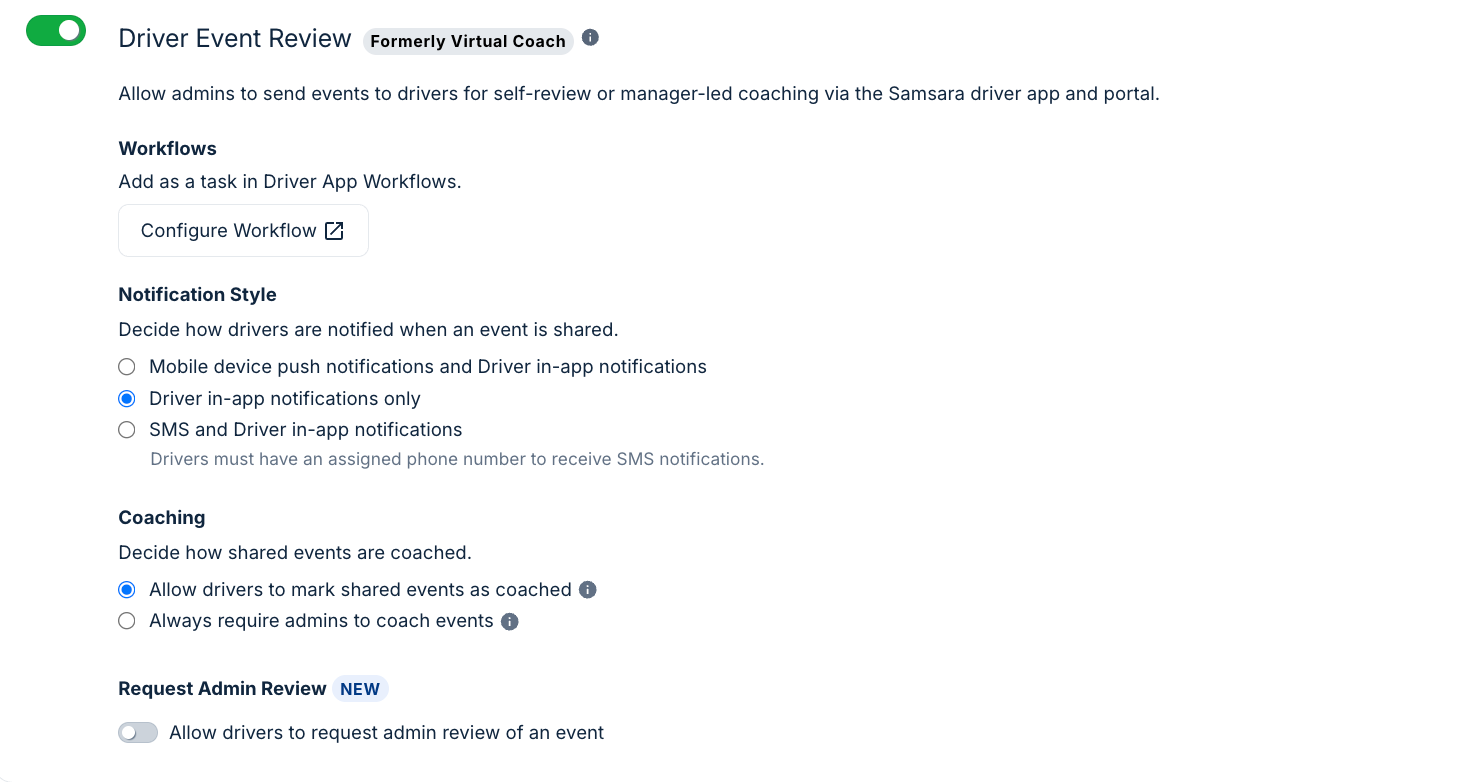
Task: Click the info icon next to mark events as coached
Action: 587,589
